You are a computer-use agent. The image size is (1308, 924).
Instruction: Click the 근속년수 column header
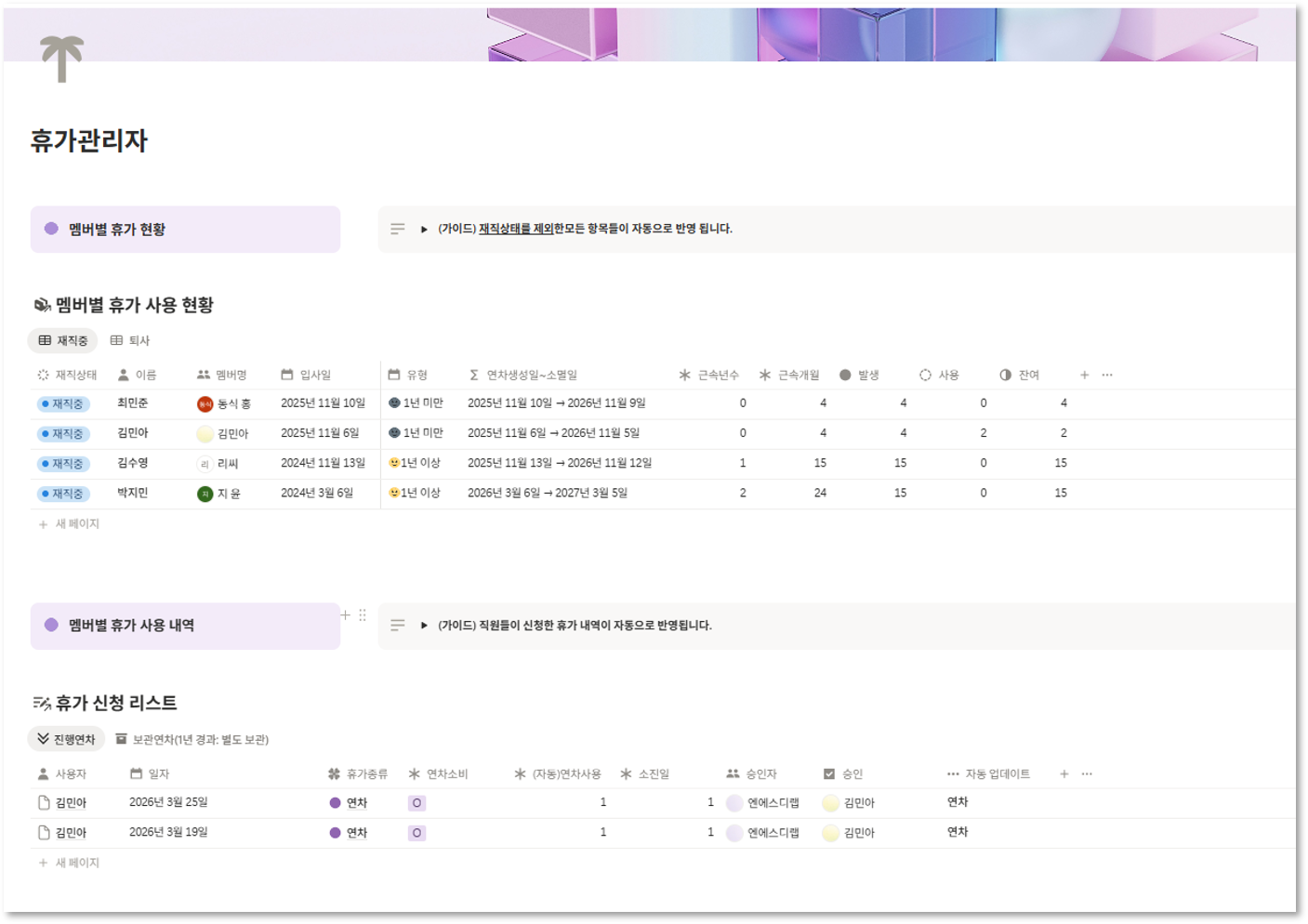tap(709, 376)
